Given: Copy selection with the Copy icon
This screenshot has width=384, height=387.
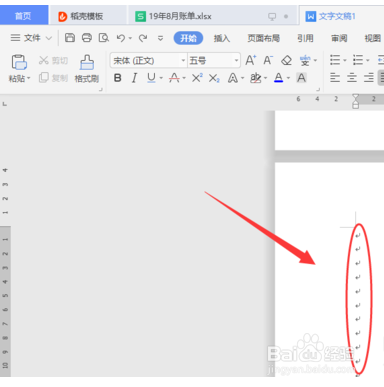Looking at the screenshot, I should coord(44,78).
